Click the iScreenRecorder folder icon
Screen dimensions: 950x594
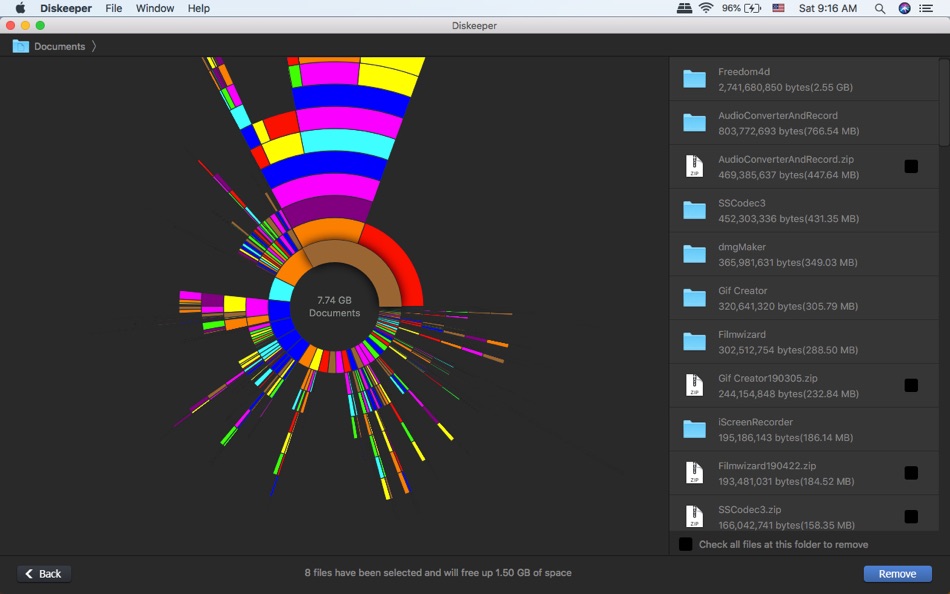[694, 429]
